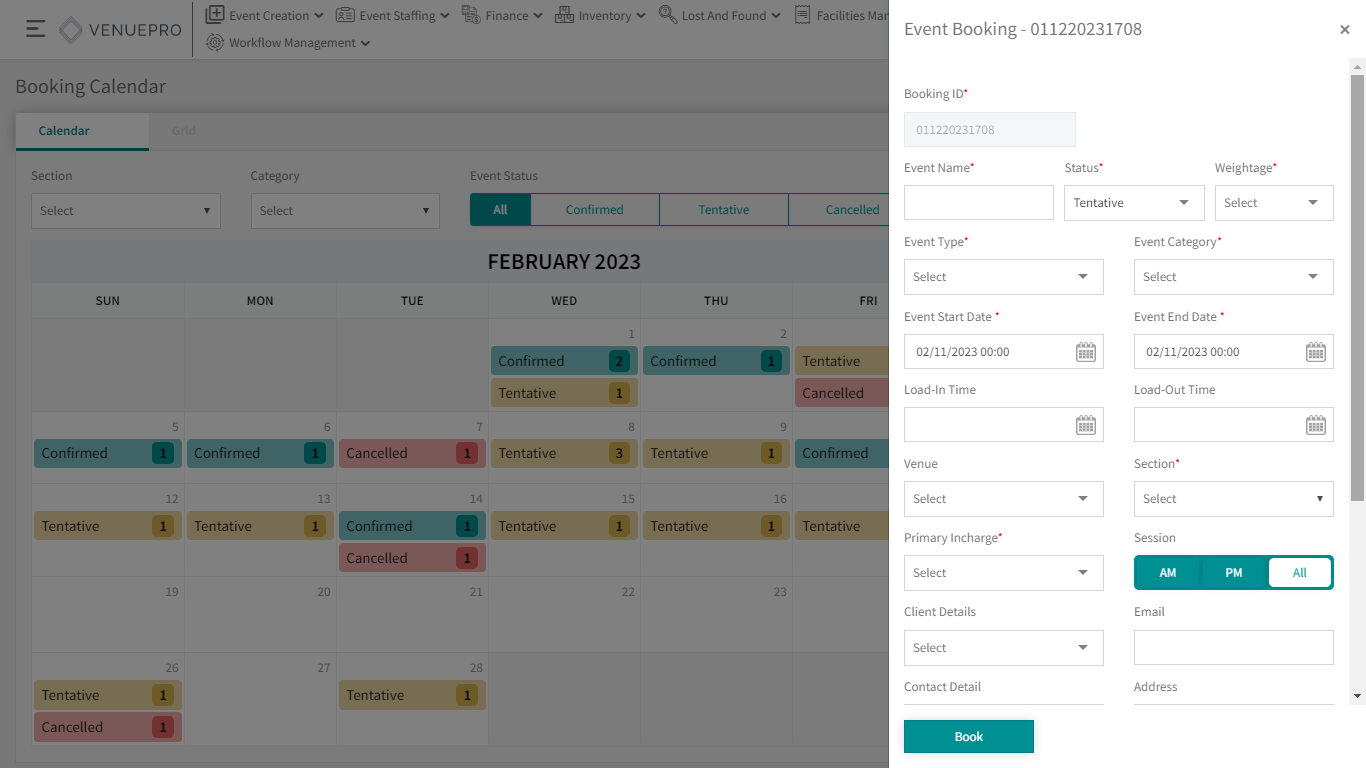
Task: Open the Primary Incharge dropdown
Action: tap(1003, 573)
